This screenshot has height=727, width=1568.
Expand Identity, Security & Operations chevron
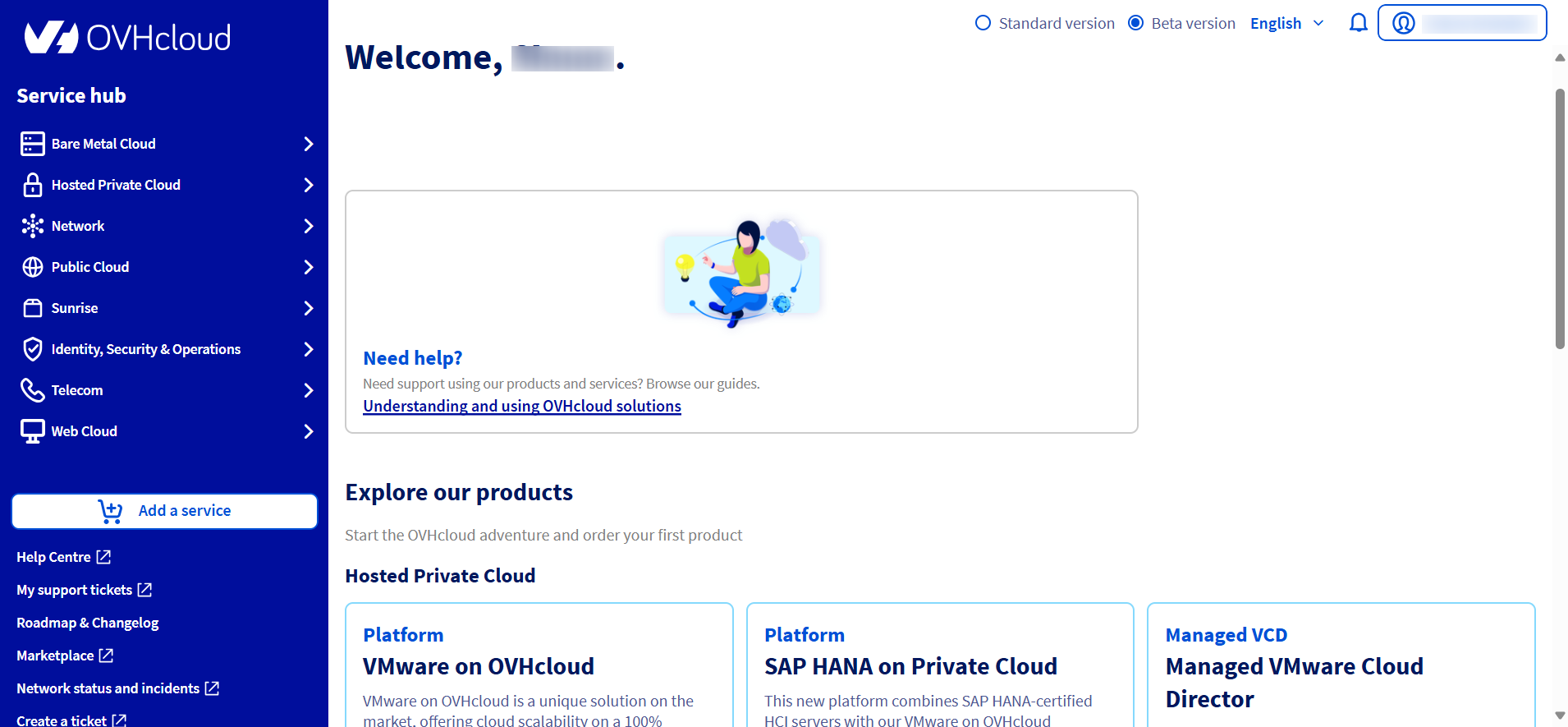tap(309, 349)
